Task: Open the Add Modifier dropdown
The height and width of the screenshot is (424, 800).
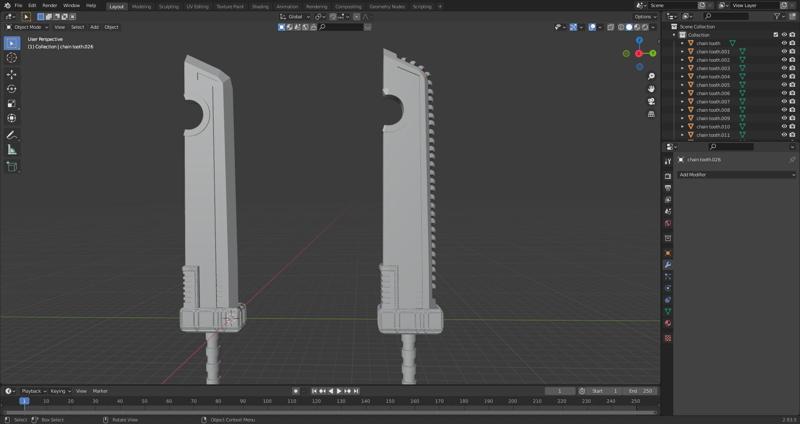Action: pos(736,175)
